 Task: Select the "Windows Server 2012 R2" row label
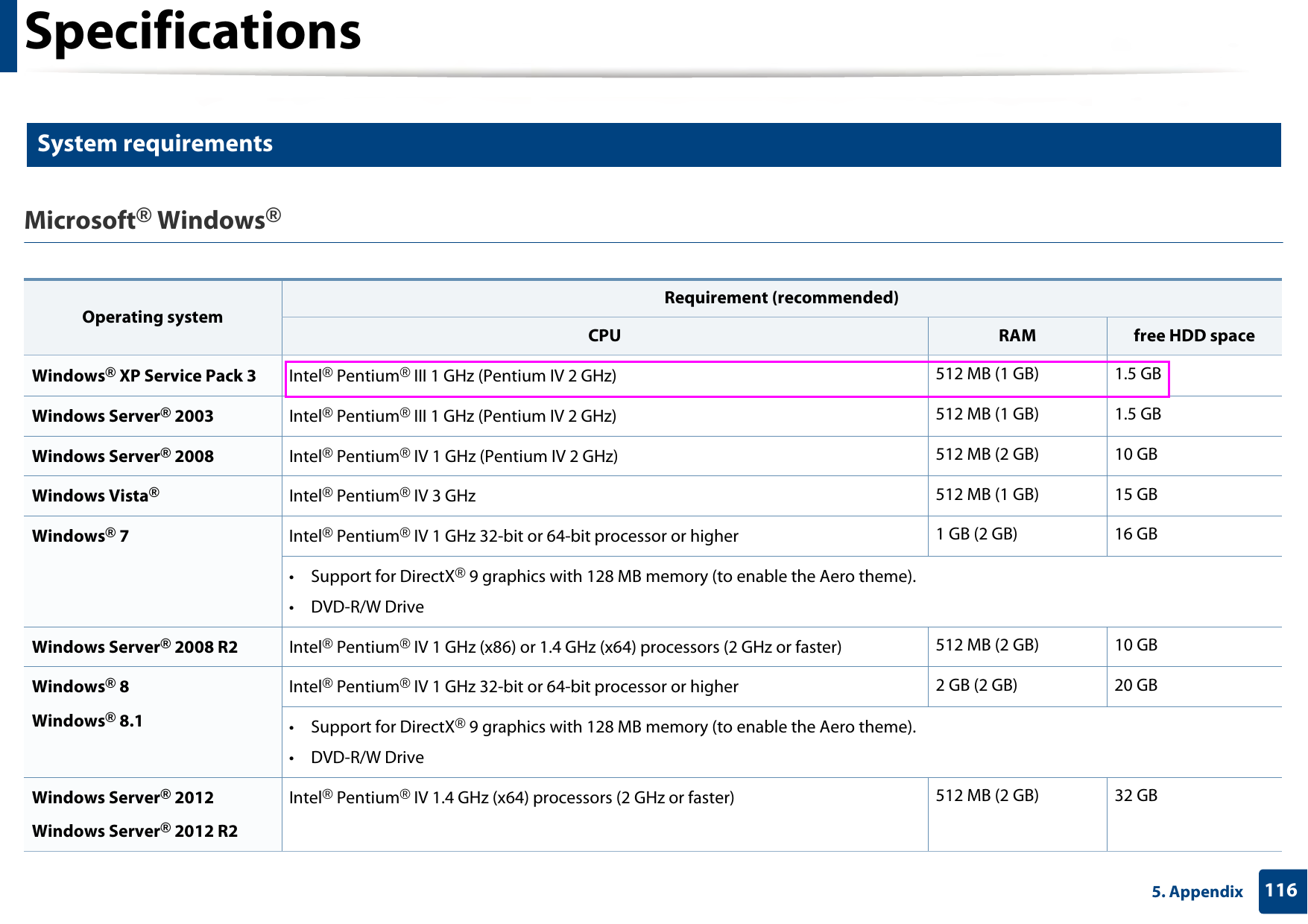[135, 830]
